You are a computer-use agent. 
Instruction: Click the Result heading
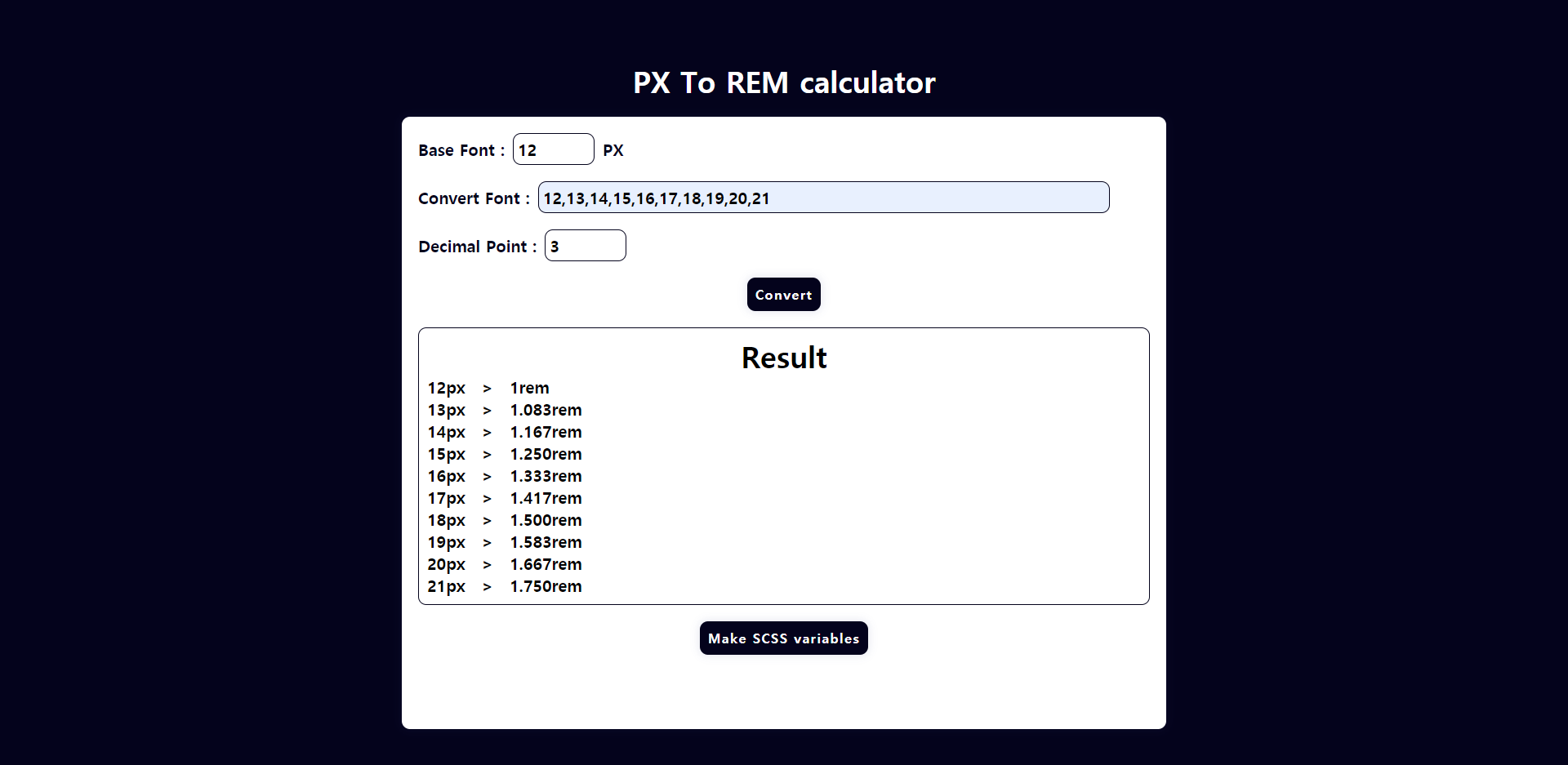click(783, 357)
